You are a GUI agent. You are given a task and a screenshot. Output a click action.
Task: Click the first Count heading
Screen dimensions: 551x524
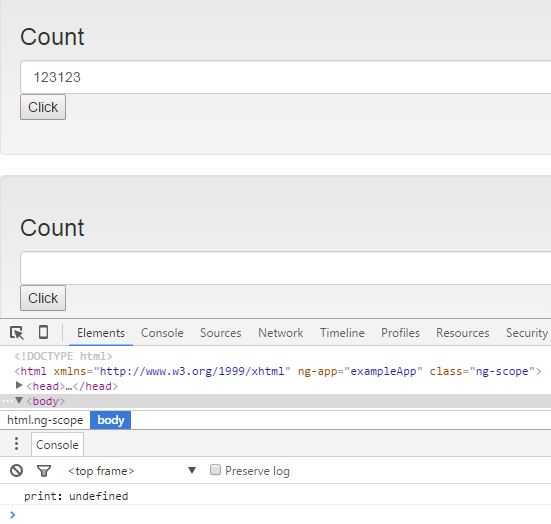pyautogui.click(x=52, y=37)
